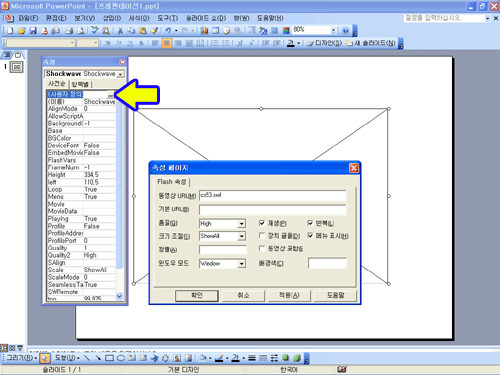The image size is (500, 375).
Task: Click the PowerPoint Help question mark icon
Action: point(345,31)
